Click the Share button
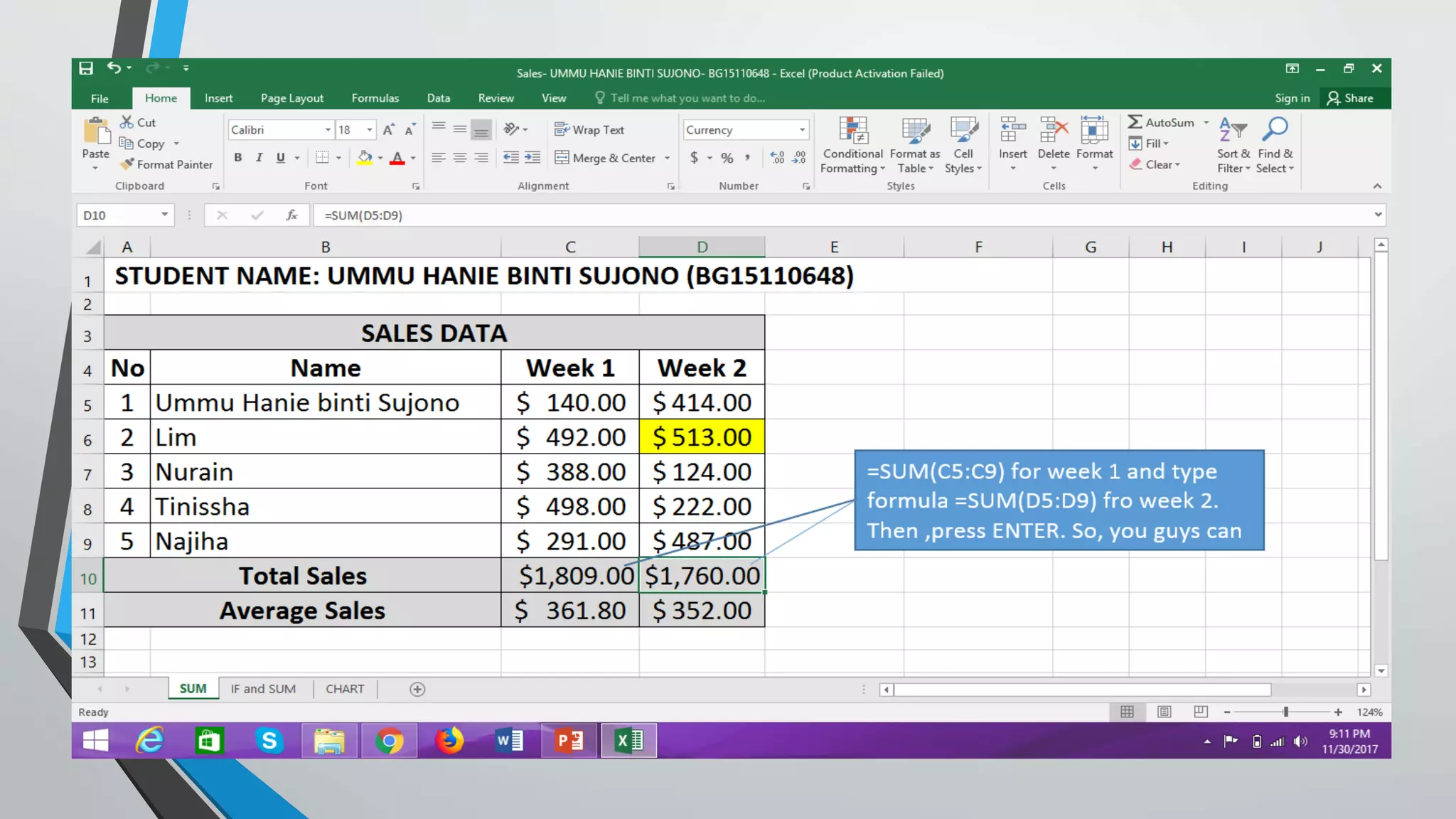Screen dimensions: 1456x819 (x=1350, y=98)
